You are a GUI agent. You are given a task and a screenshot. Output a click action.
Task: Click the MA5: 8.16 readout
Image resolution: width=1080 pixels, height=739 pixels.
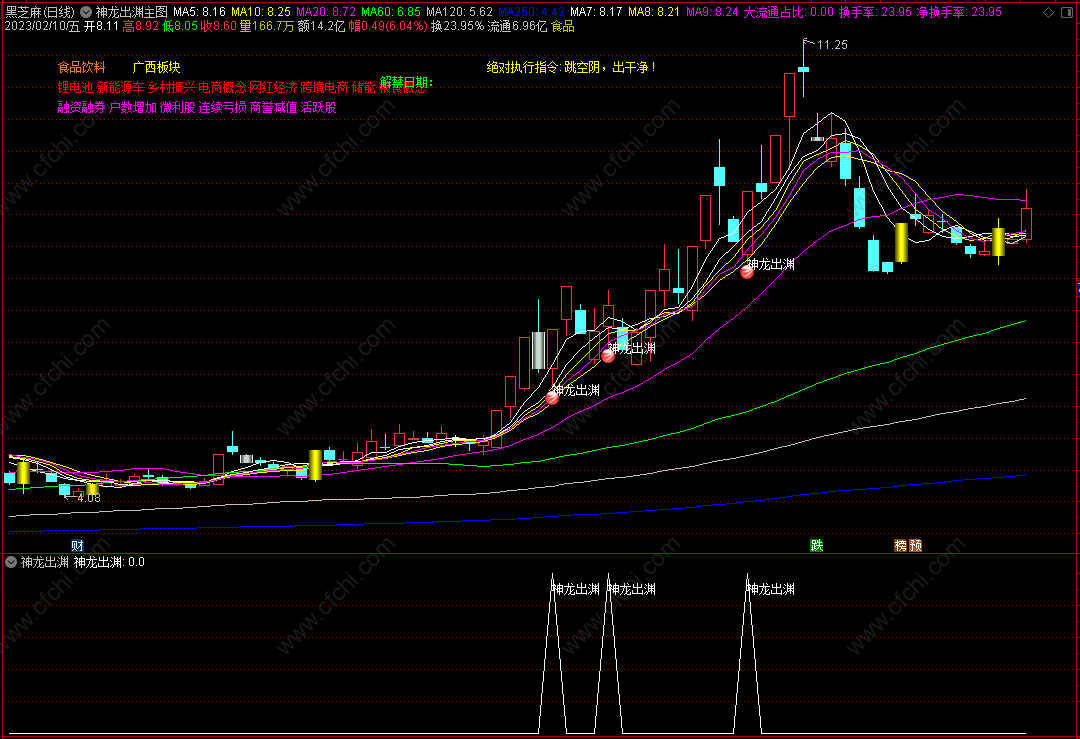200,12
